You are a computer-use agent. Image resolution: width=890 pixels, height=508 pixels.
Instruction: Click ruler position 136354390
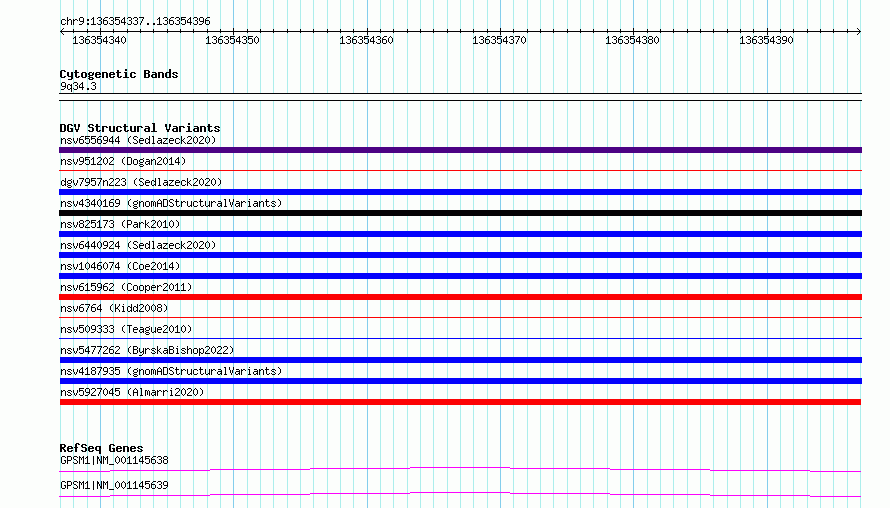[766, 40]
